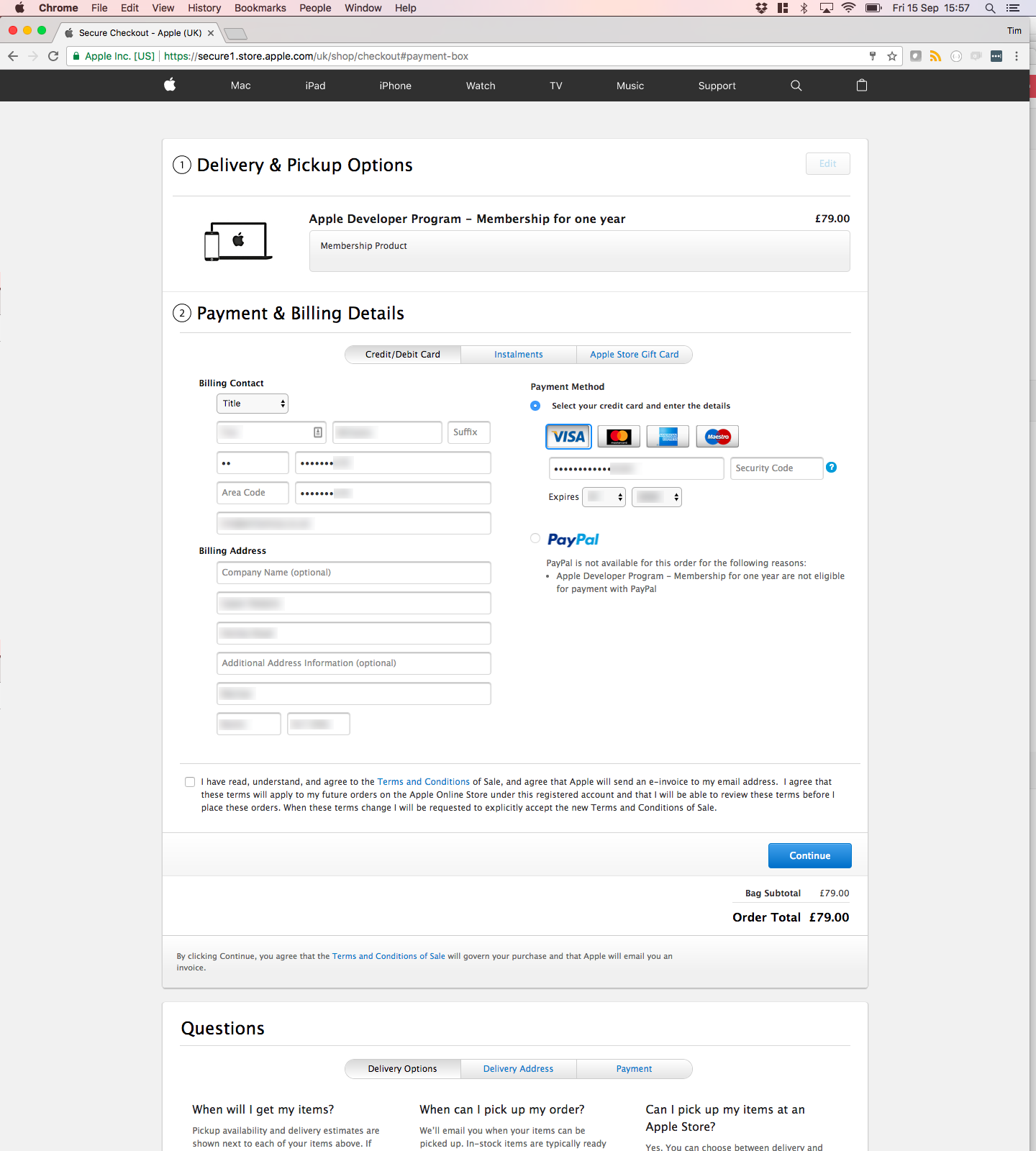
Task: Go to iPhone in the site navigation
Action: click(x=396, y=86)
